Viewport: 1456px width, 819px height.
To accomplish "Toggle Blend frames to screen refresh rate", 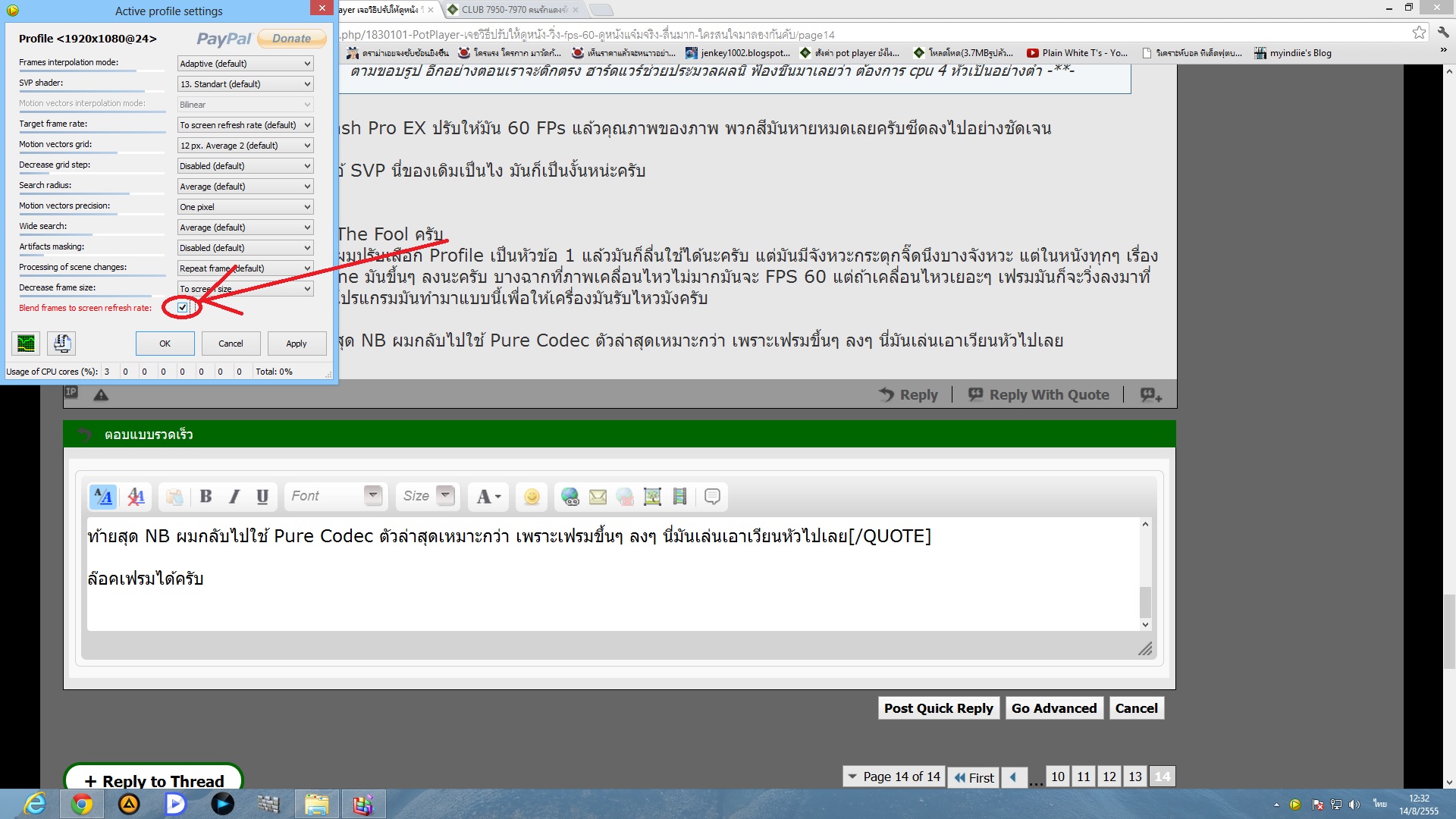I will click(x=183, y=308).
